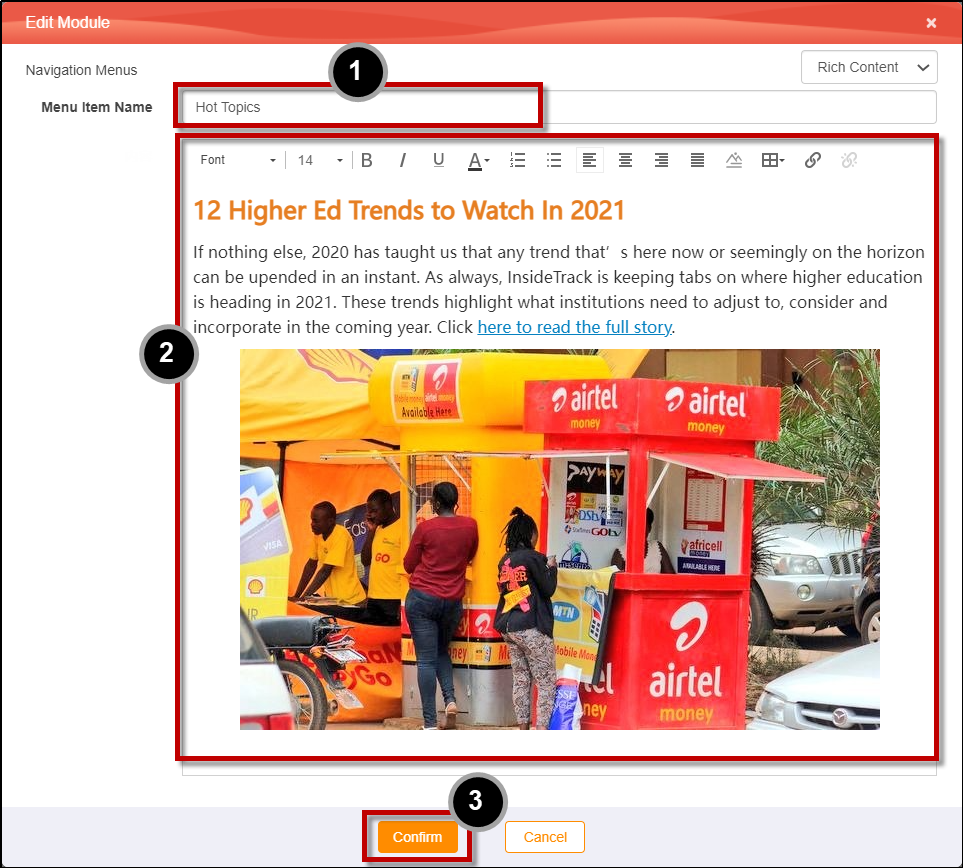Open the Font family dropdown
963x868 pixels.
[237, 160]
